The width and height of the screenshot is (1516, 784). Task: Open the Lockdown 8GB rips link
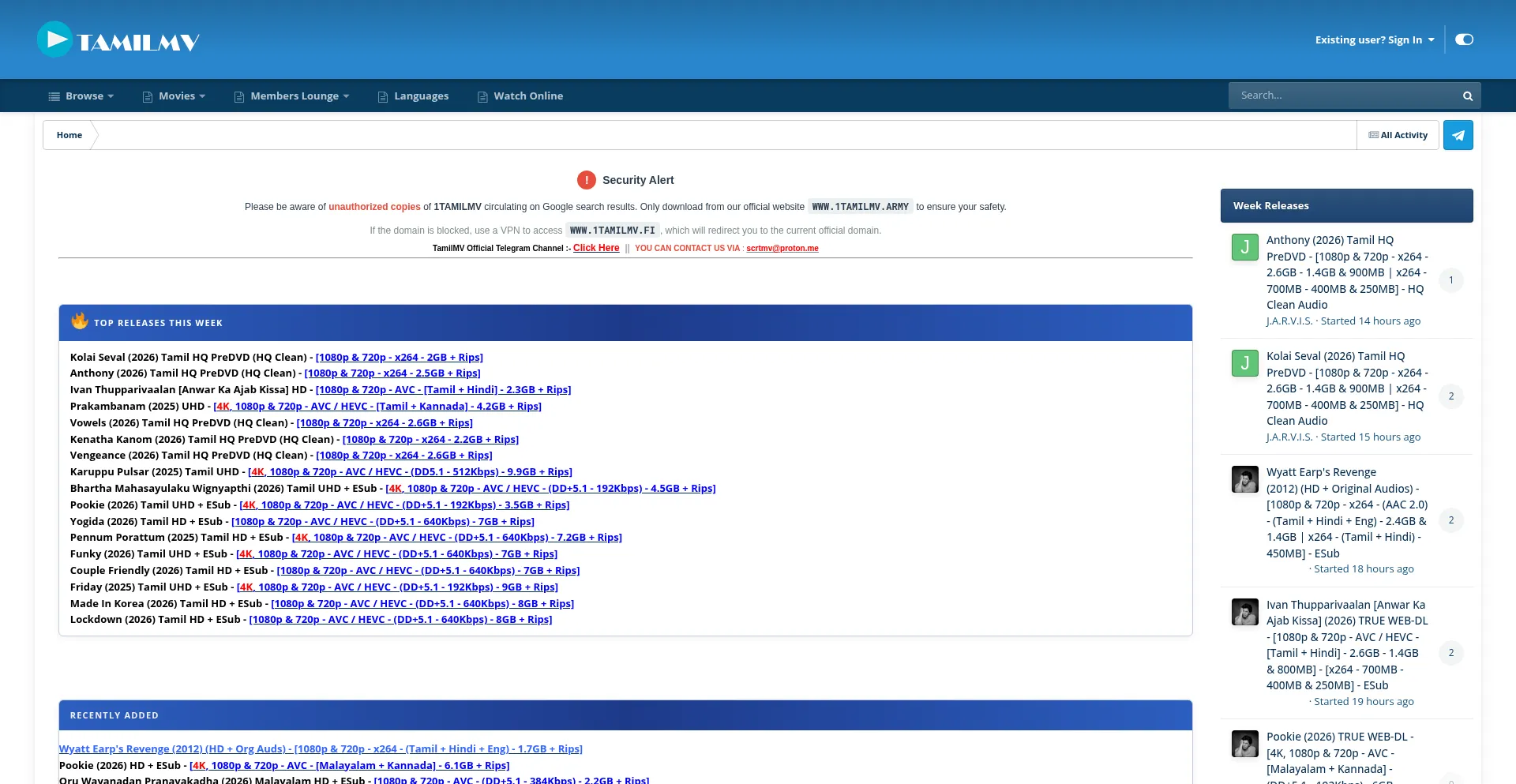[400, 620]
